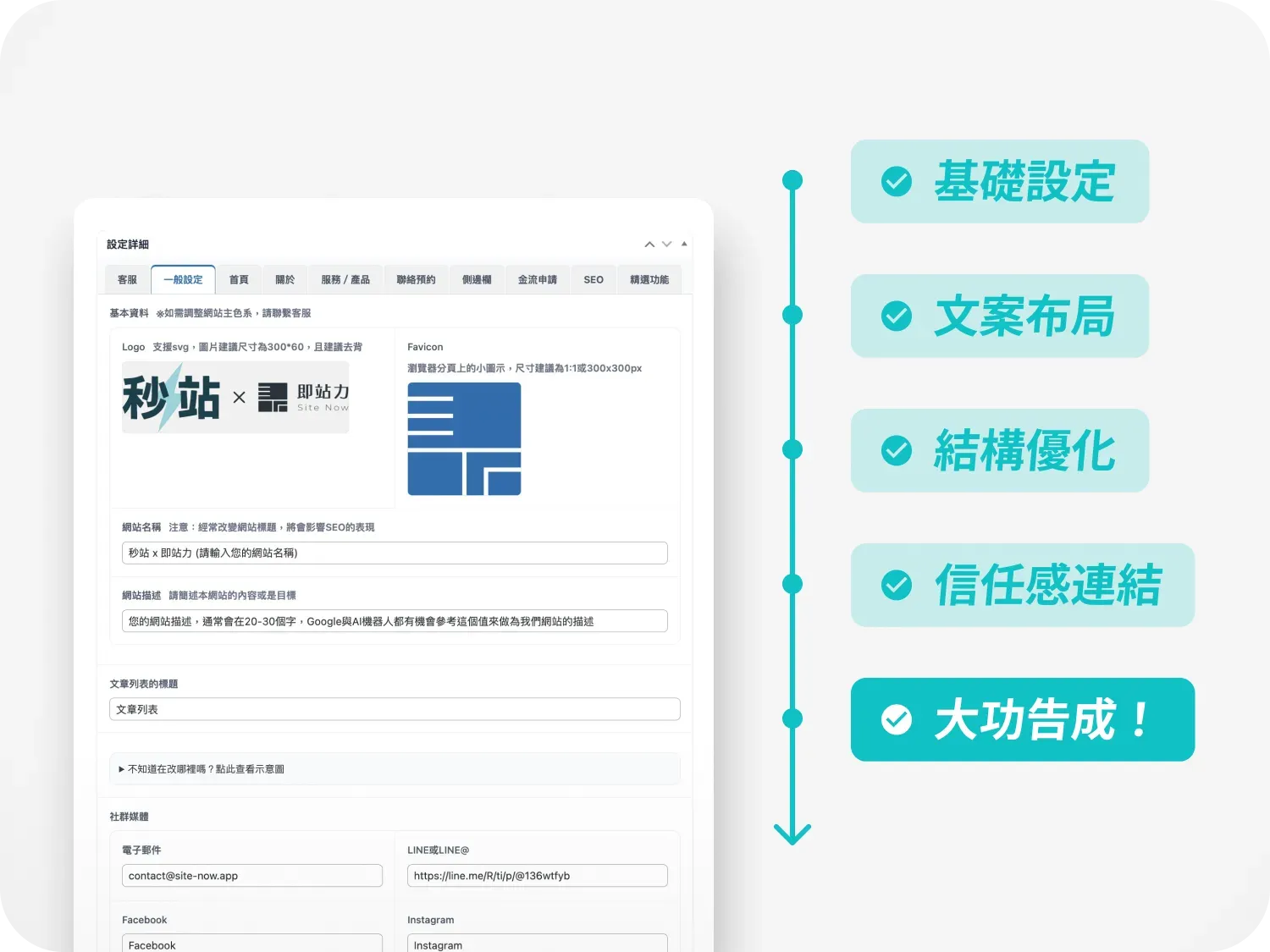This screenshot has height=952, width=1270.
Task: Collapse the 設定詳細 panel with triangle toggle
Action: pos(684,244)
